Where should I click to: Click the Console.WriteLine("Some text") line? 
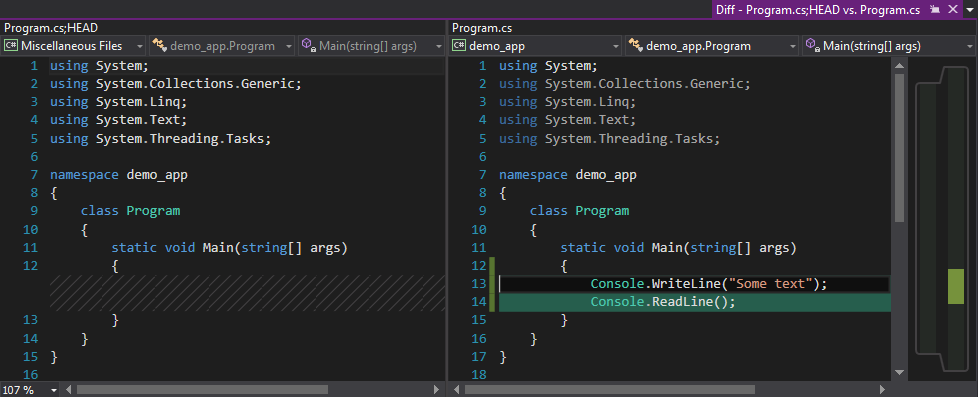tap(709, 284)
